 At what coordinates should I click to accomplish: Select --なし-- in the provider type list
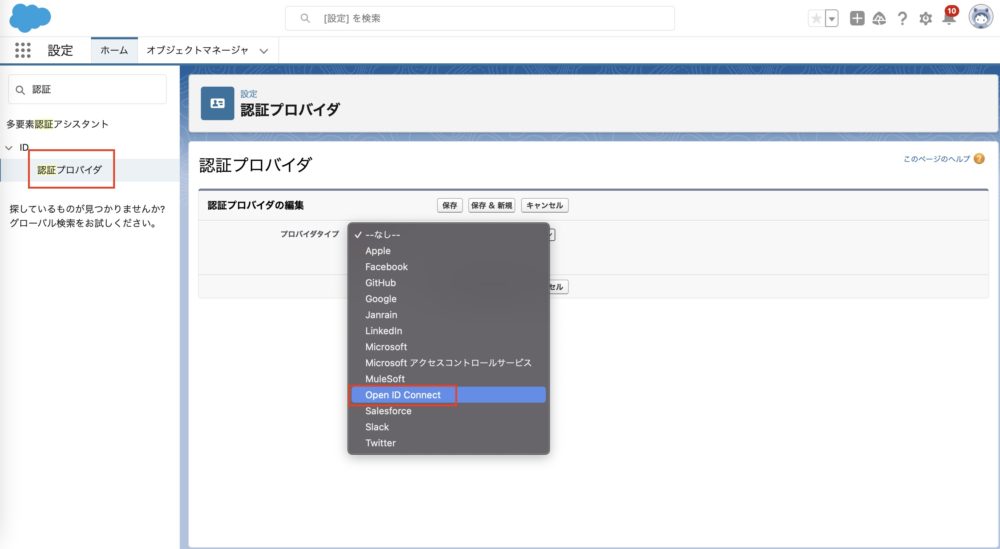click(448, 235)
